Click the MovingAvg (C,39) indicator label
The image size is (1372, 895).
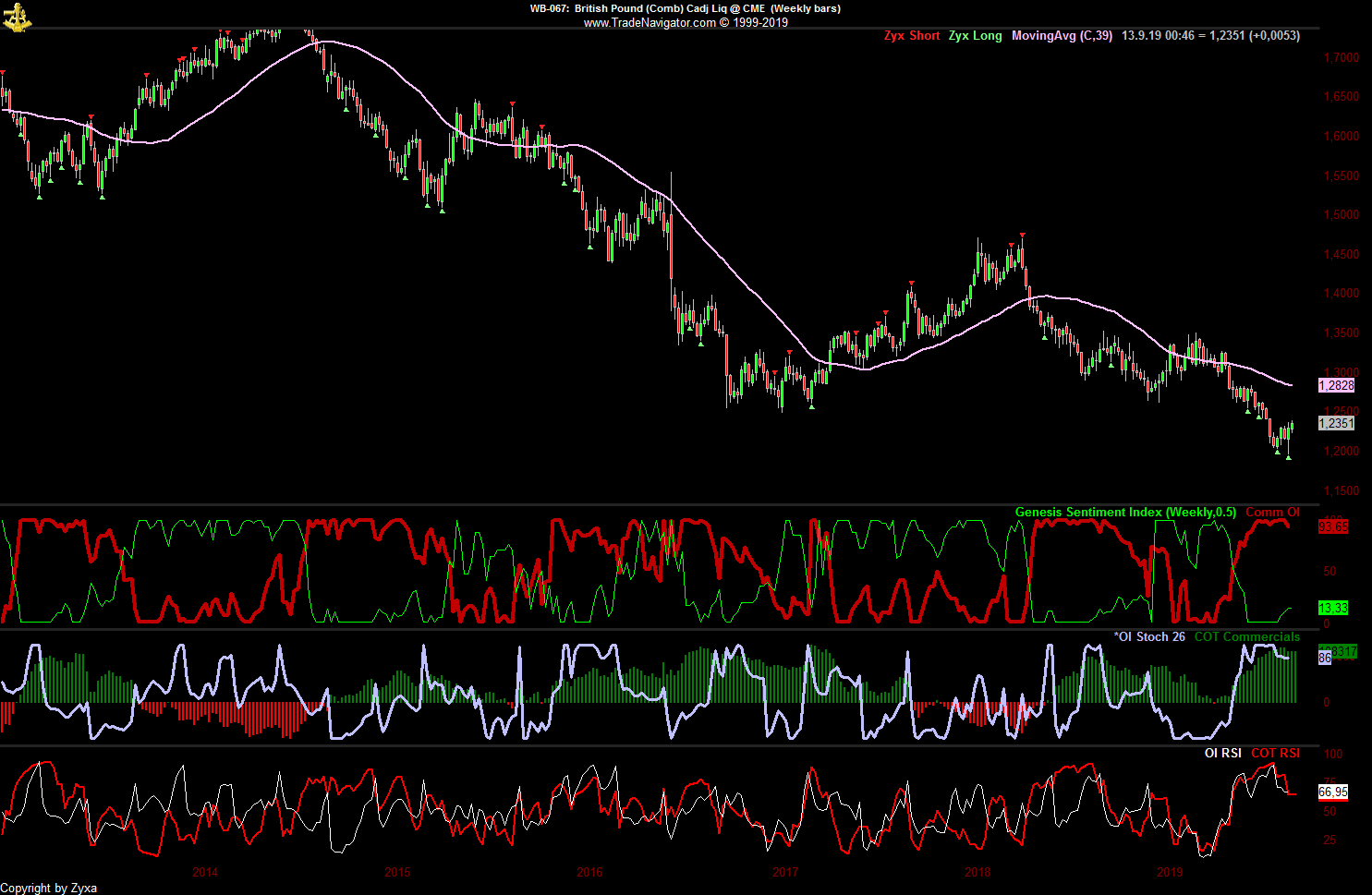coord(1062,36)
